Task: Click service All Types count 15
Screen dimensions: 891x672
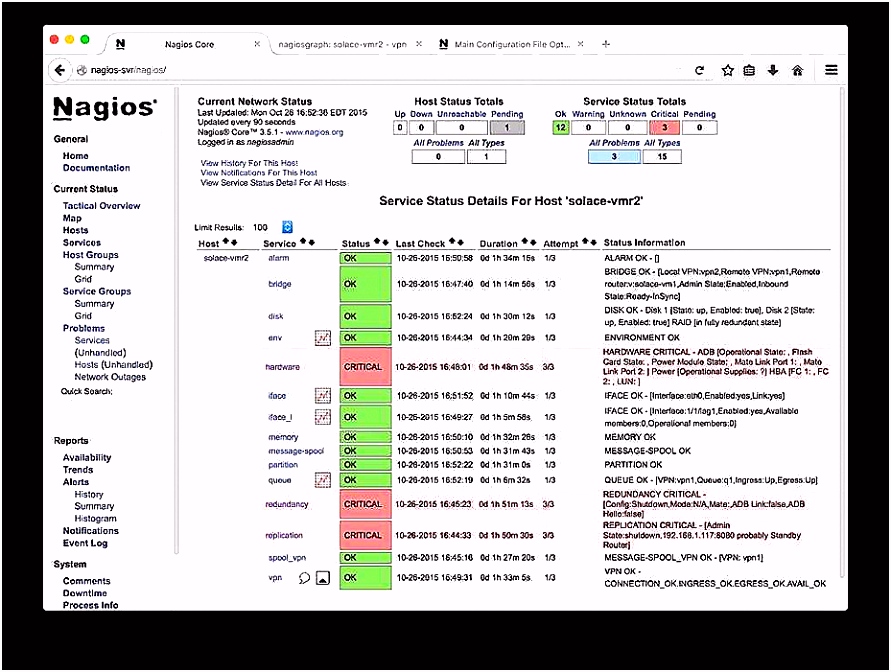Action: pyautogui.click(x=662, y=156)
